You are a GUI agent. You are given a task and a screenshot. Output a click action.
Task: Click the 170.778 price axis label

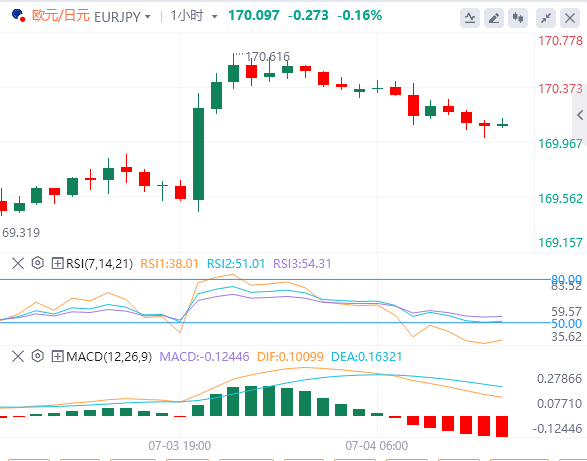(560, 40)
